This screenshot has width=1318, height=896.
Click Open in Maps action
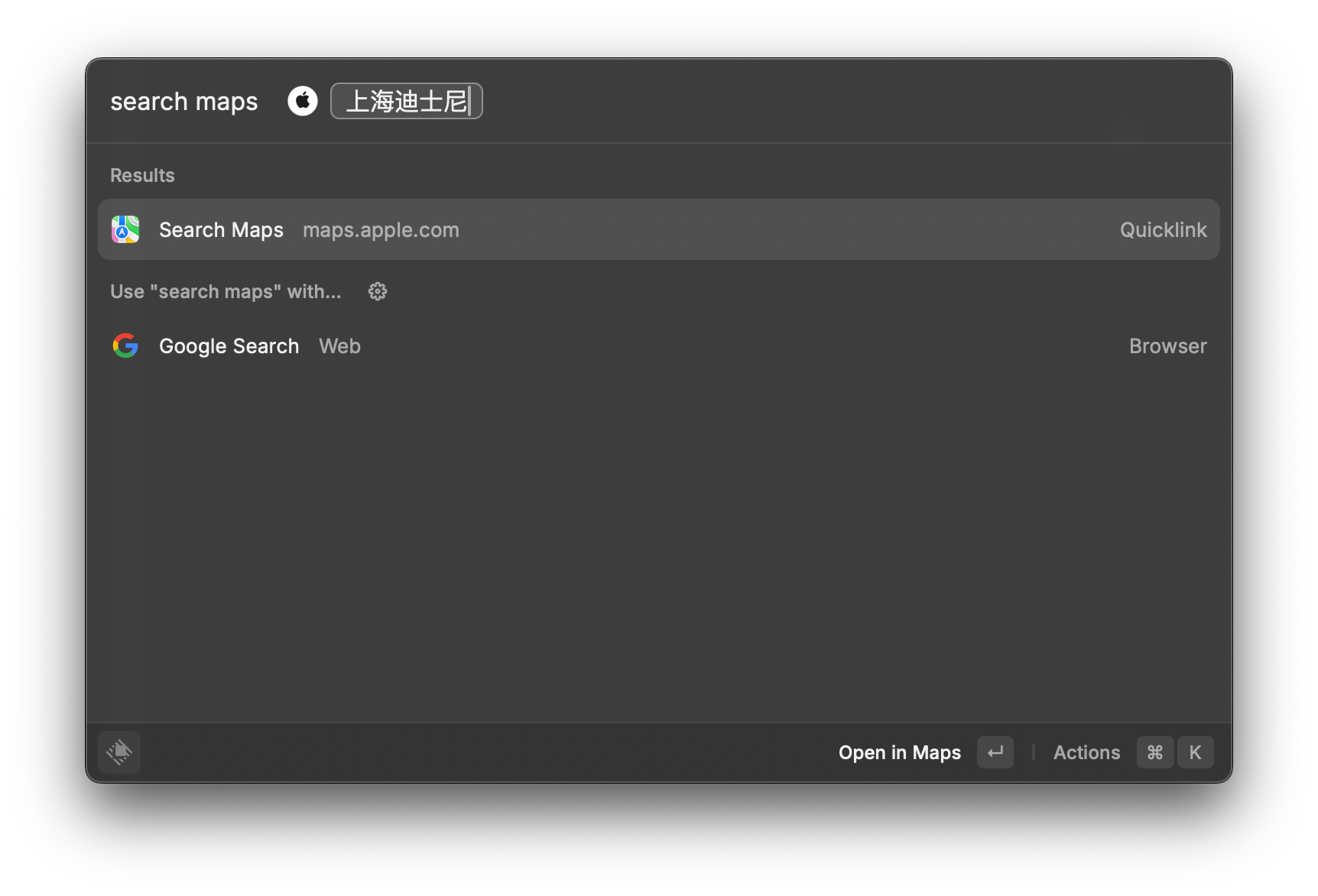[900, 752]
